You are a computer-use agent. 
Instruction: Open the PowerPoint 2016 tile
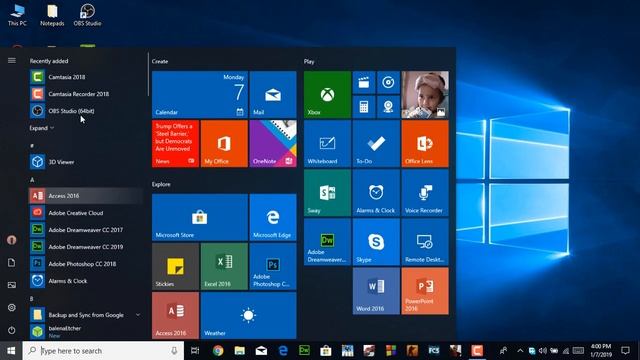coord(425,291)
